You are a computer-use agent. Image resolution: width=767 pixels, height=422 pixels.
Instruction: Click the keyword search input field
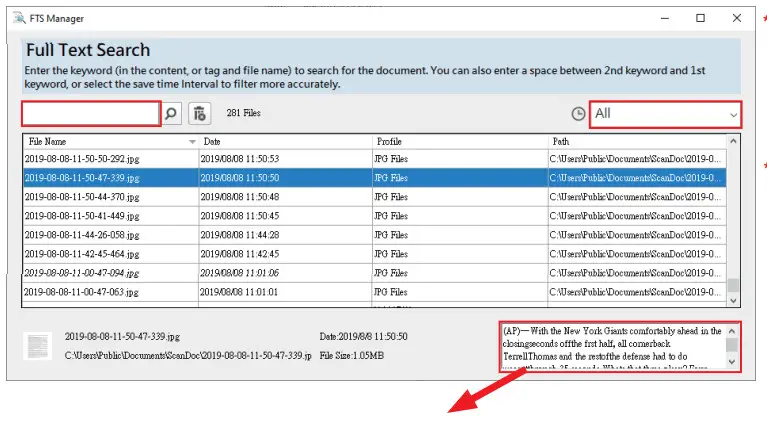(91, 113)
